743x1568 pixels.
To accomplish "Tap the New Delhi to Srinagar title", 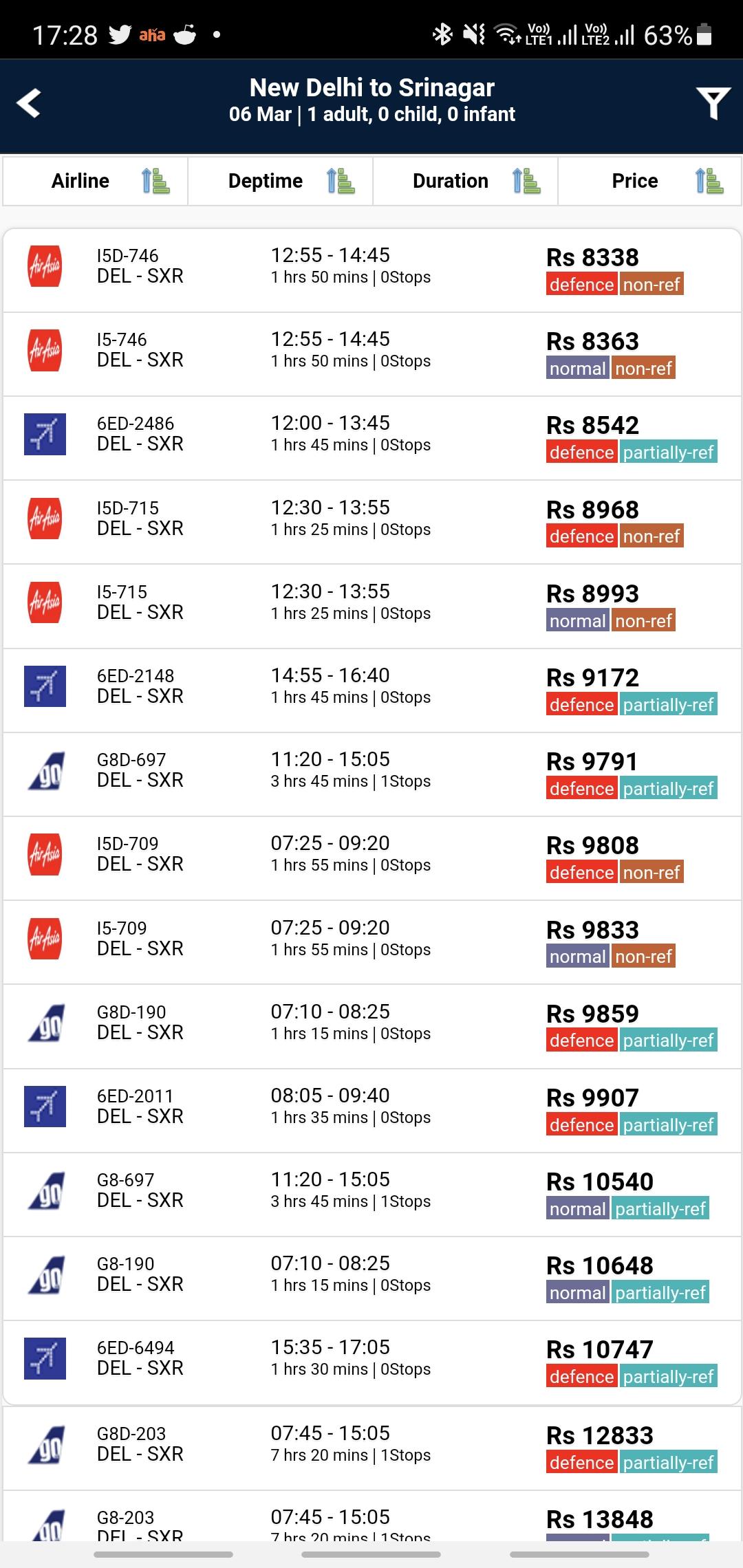I will pos(372,88).
